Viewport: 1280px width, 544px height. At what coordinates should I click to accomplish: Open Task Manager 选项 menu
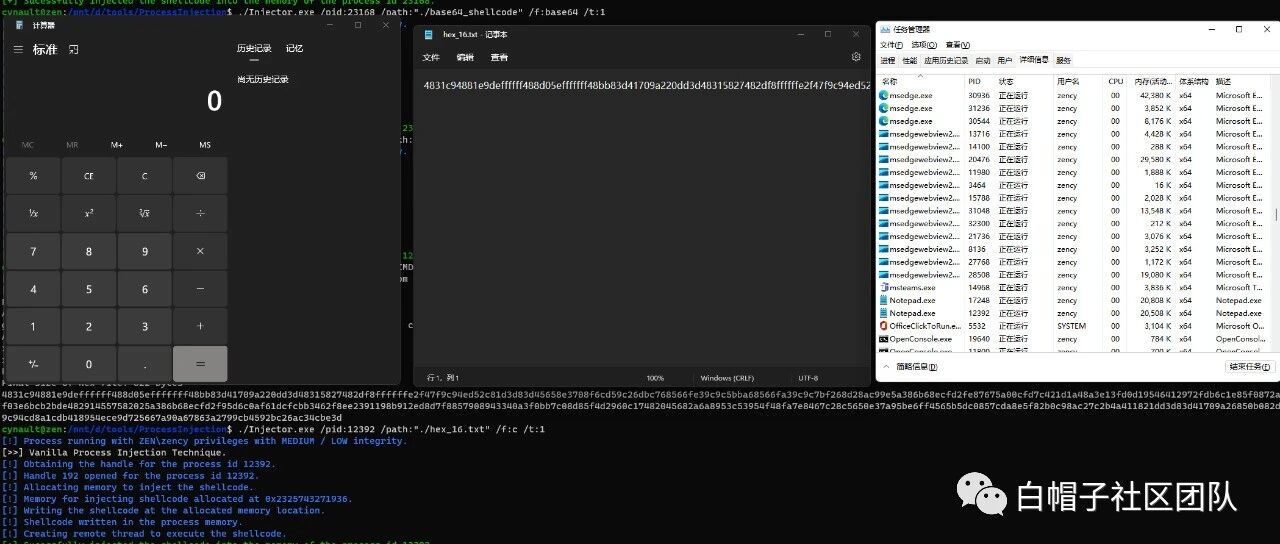[x=925, y=45]
